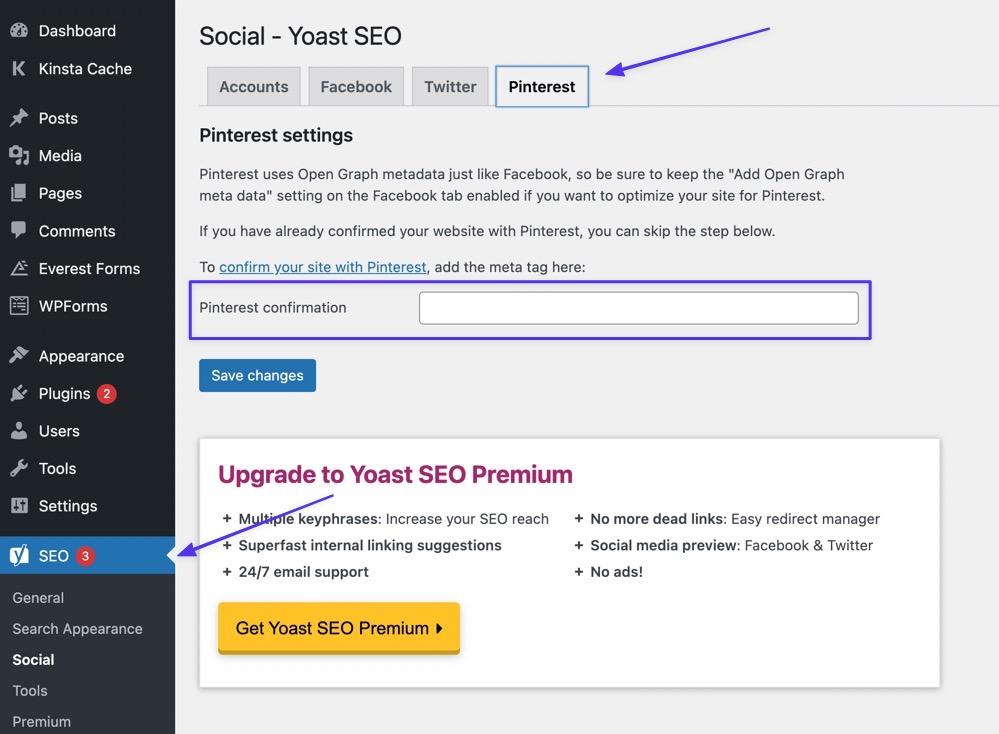Select the Posts pushpin icon
The image size is (999, 734).
click(x=20, y=118)
